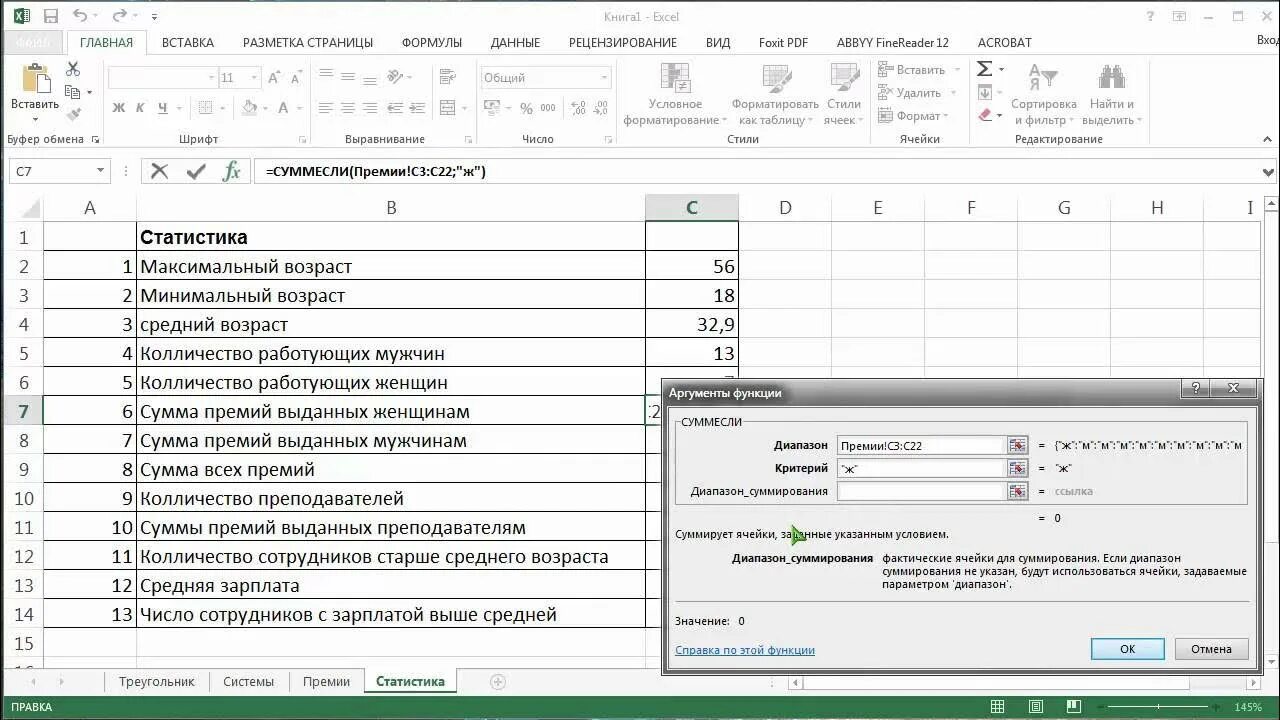Viewport: 1280px width, 720px height.
Task: Cancel formula entry with the X icon
Action: point(159,171)
